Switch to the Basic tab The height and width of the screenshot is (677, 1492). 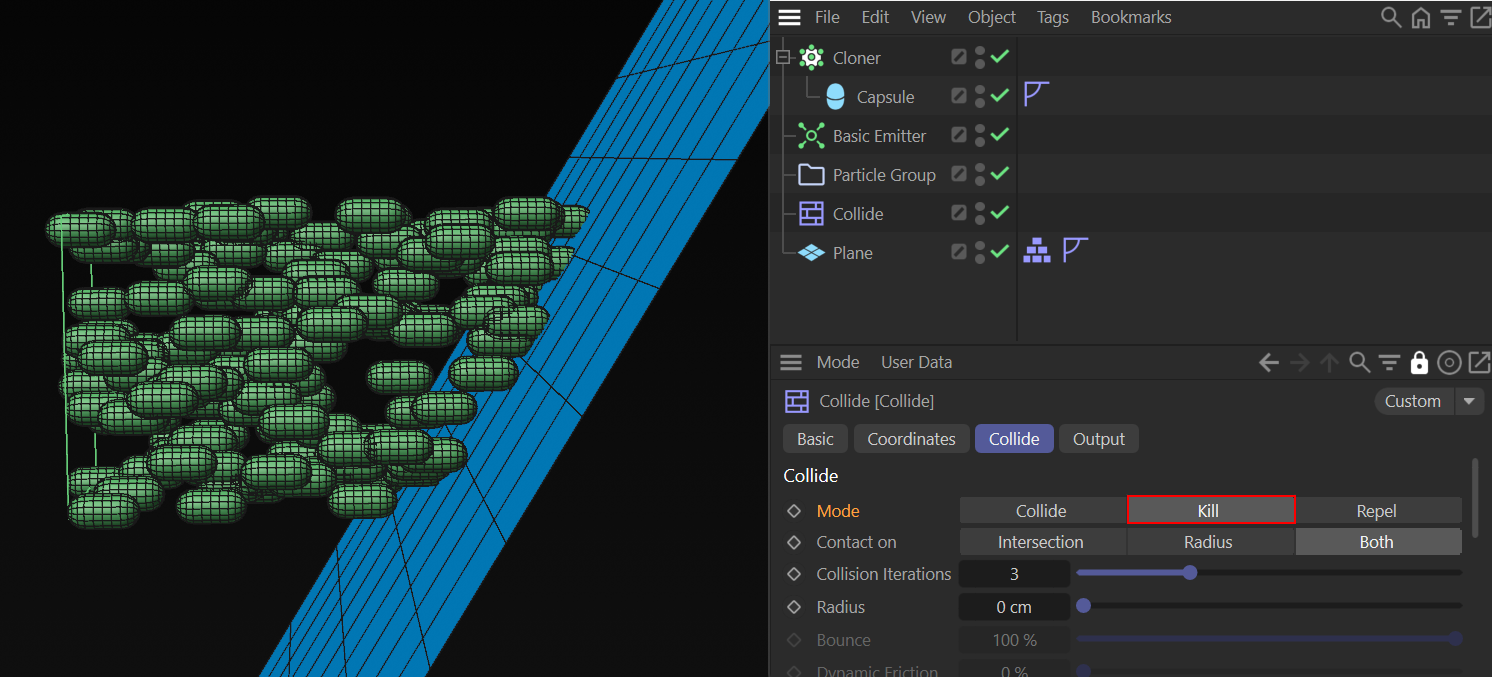tap(815, 439)
